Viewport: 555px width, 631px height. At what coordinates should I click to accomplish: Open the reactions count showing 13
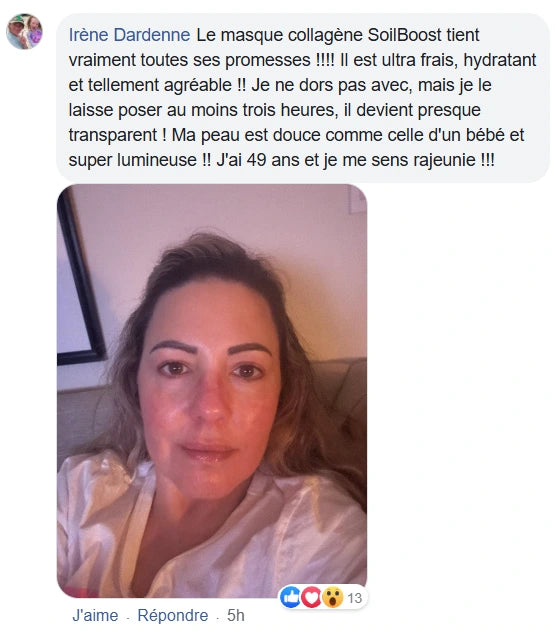pyautogui.click(x=355, y=598)
